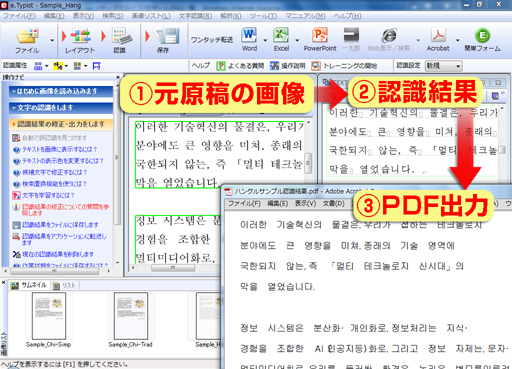Switch to the リスト tab
This screenshot has width=512, height=369.
65,285
